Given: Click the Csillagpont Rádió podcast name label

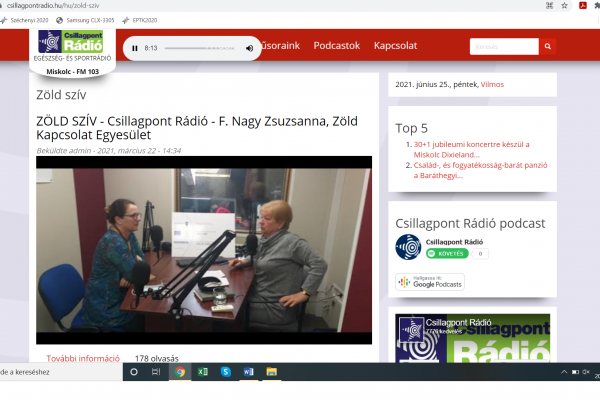Looking at the screenshot, I should 454,242.
